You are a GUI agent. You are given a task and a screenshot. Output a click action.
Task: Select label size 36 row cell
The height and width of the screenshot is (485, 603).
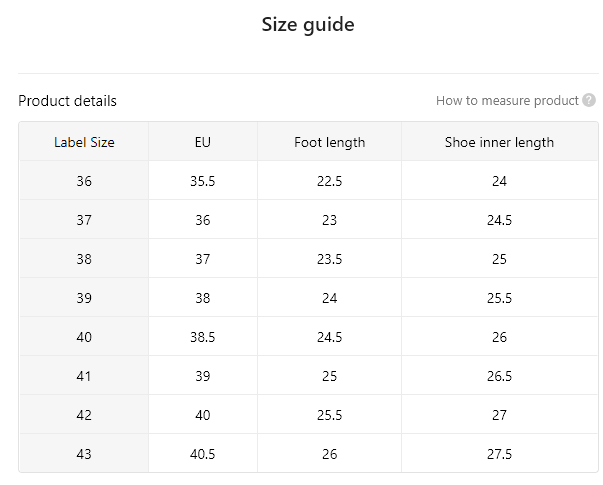[84, 181]
